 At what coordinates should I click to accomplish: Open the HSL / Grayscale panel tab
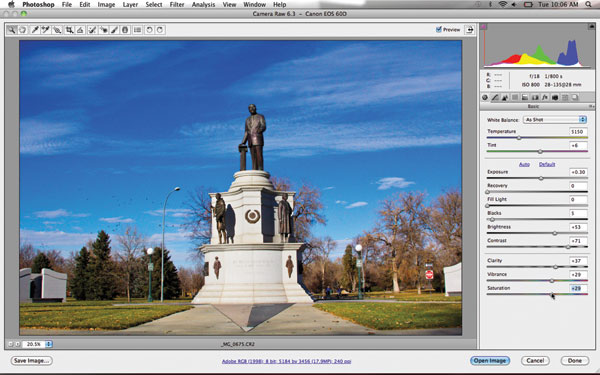(x=515, y=97)
